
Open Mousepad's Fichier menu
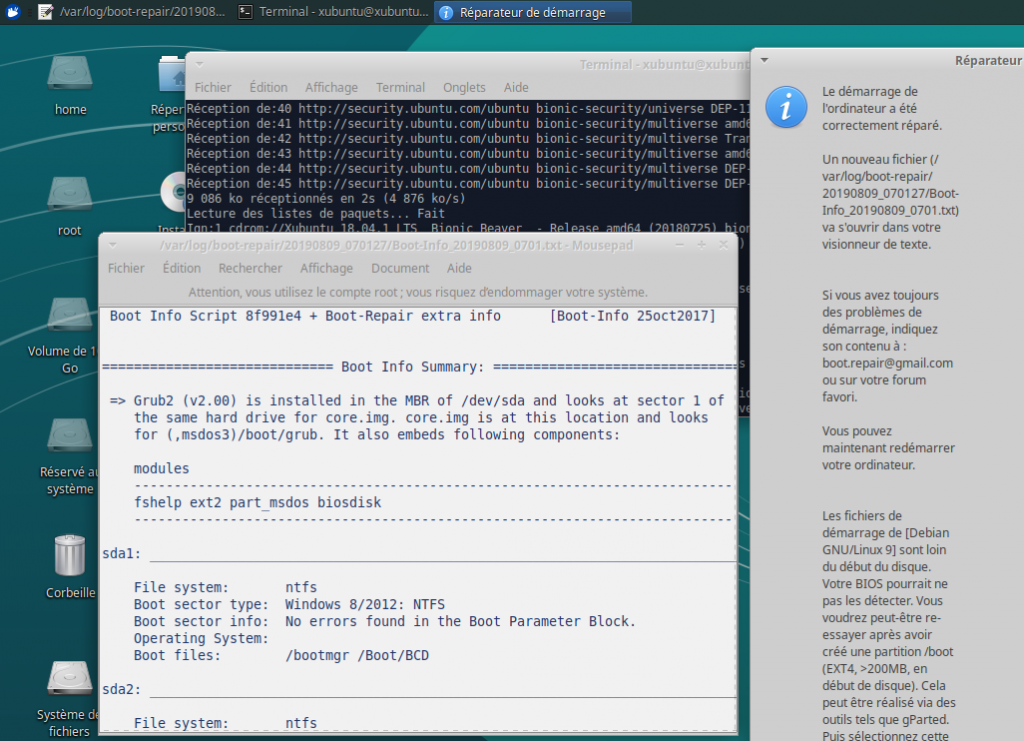coord(126,268)
